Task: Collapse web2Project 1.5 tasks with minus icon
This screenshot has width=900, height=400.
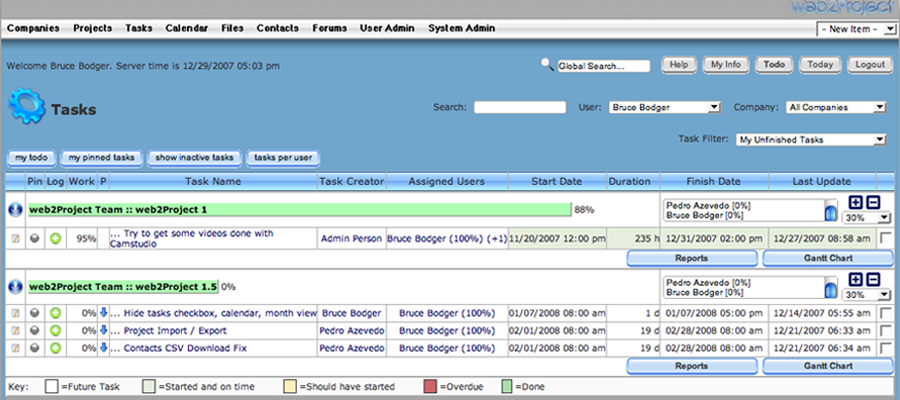Action: click(x=873, y=279)
